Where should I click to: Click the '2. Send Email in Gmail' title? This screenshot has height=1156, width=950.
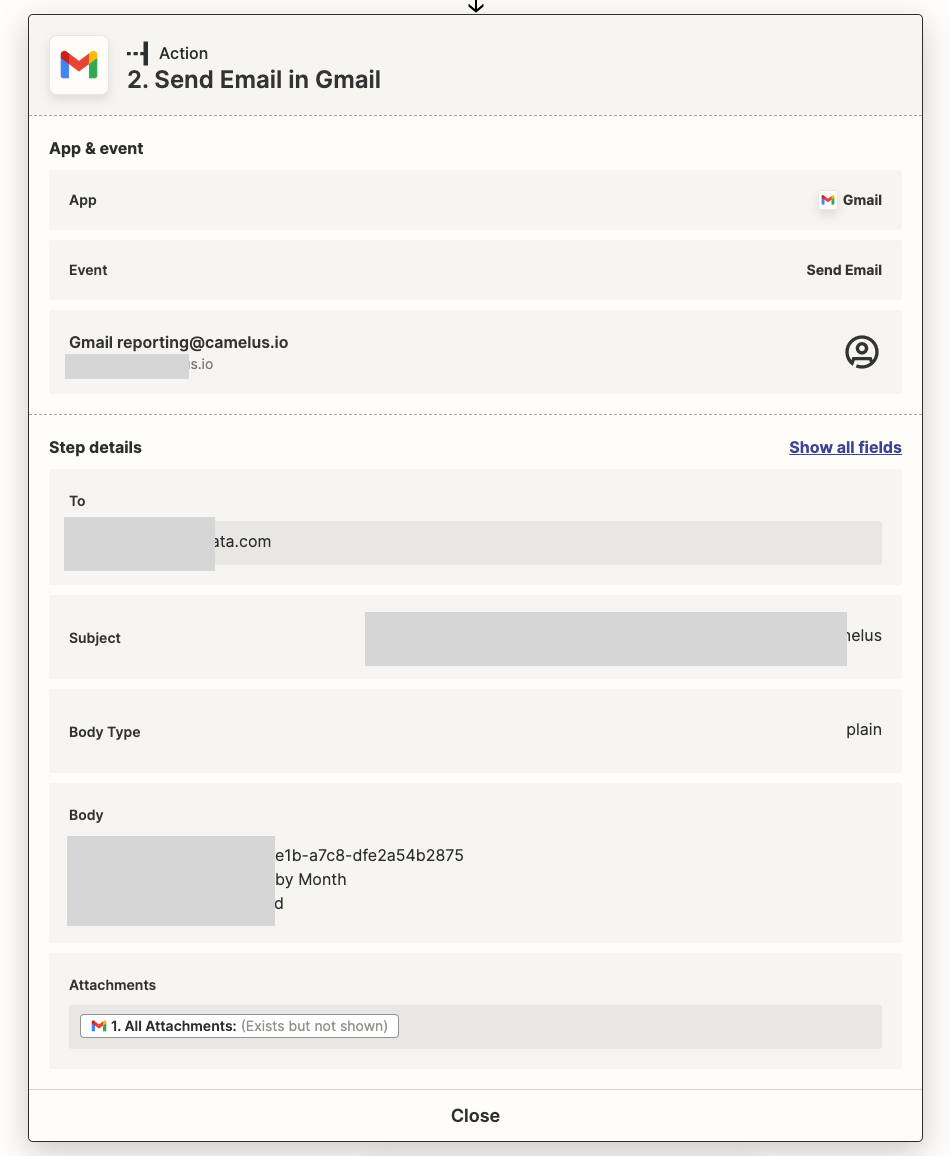254,80
